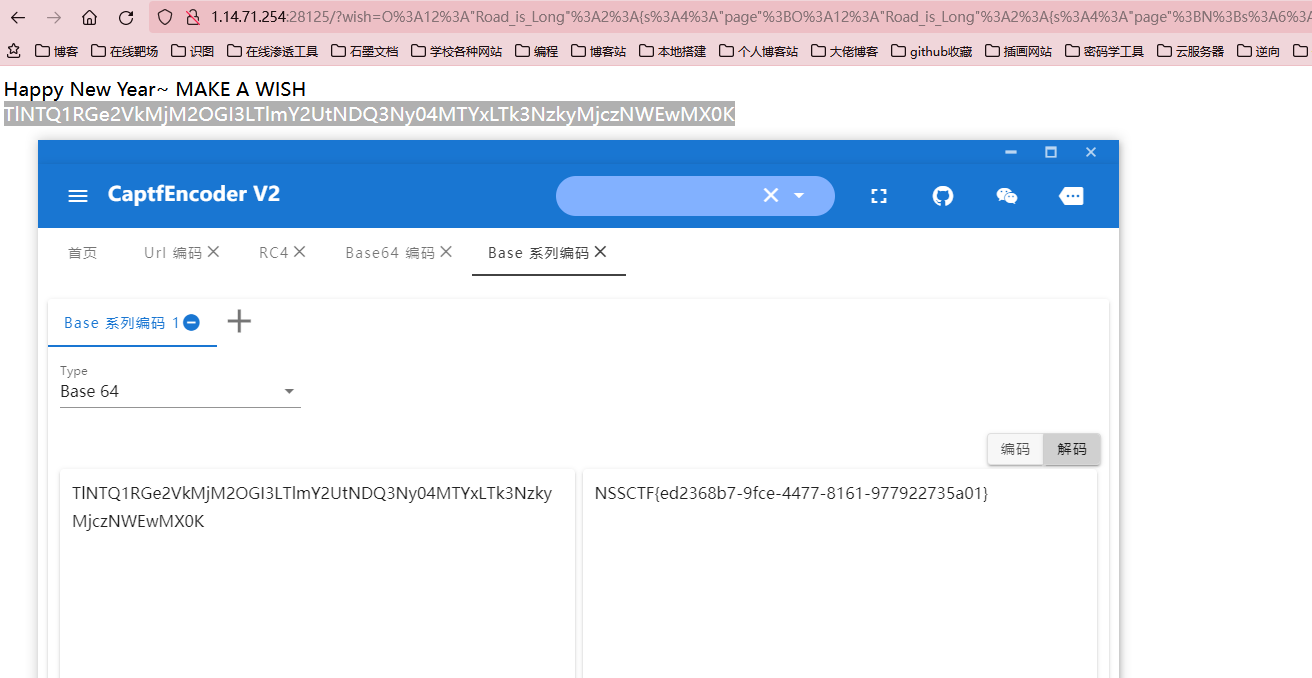This screenshot has height=678, width=1312.
Task: Expand the CaptfEncoder search dropdown arrow
Action: click(799, 196)
